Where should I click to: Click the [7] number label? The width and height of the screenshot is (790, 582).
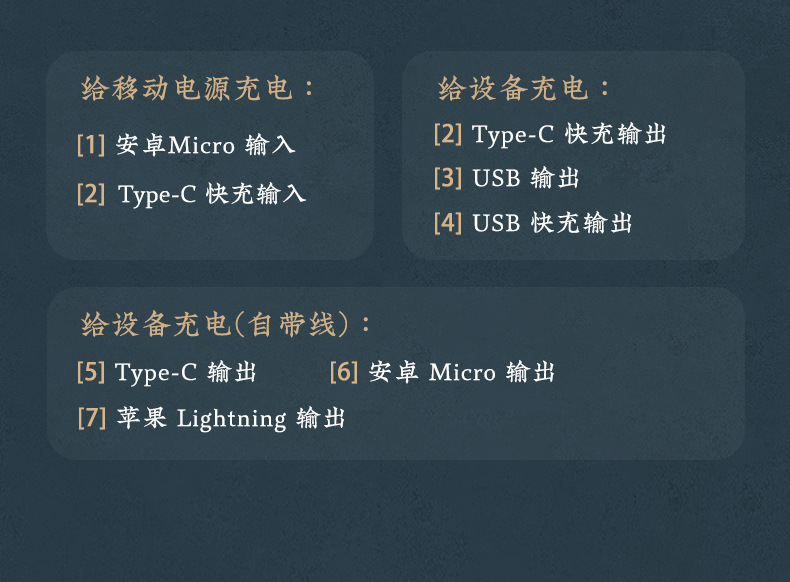pyautogui.click(x=91, y=418)
